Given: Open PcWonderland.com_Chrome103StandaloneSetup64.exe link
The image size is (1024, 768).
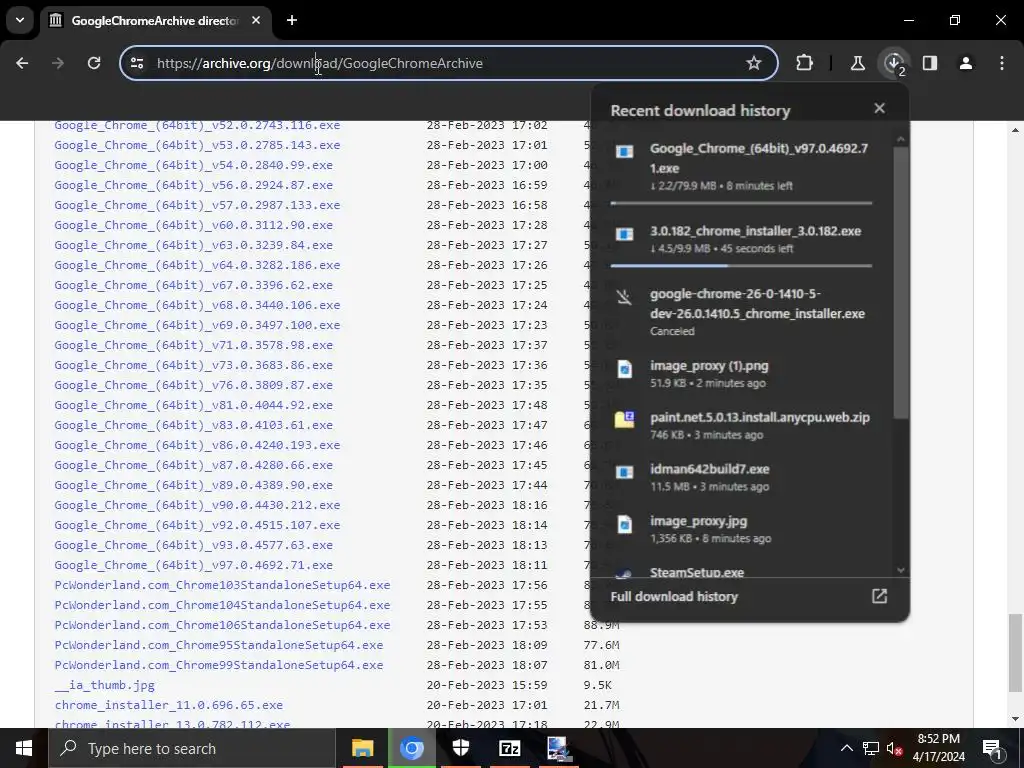Looking at the screenshot, I should coord(222,585).
